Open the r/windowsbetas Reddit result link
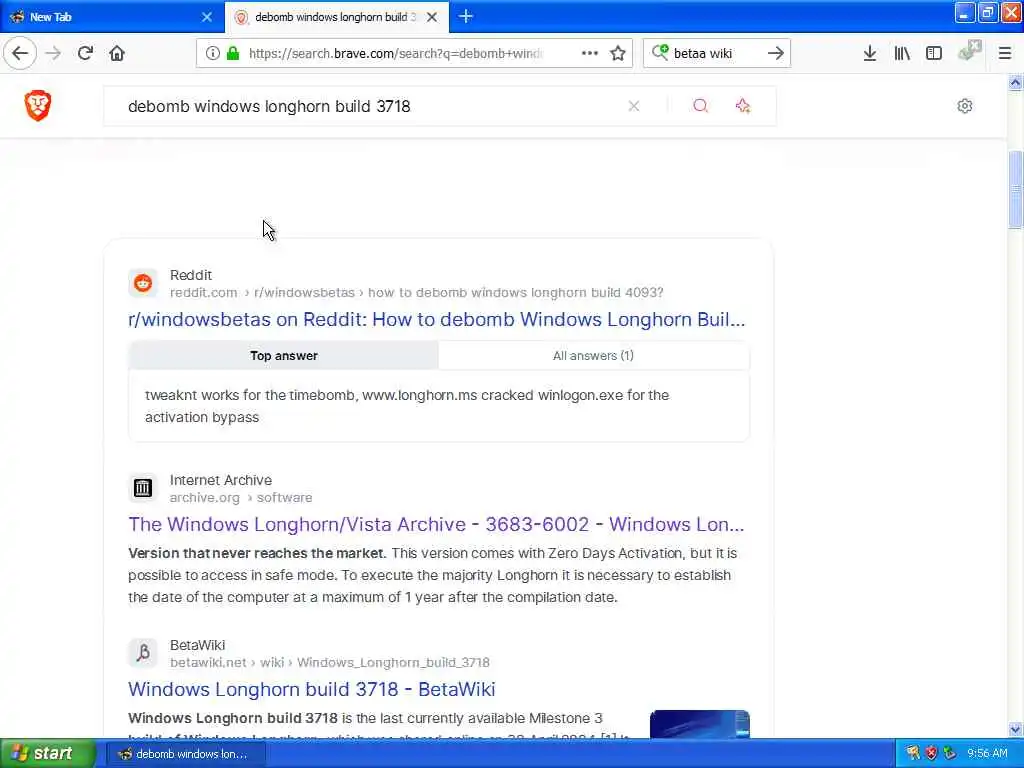 point(436,319)
